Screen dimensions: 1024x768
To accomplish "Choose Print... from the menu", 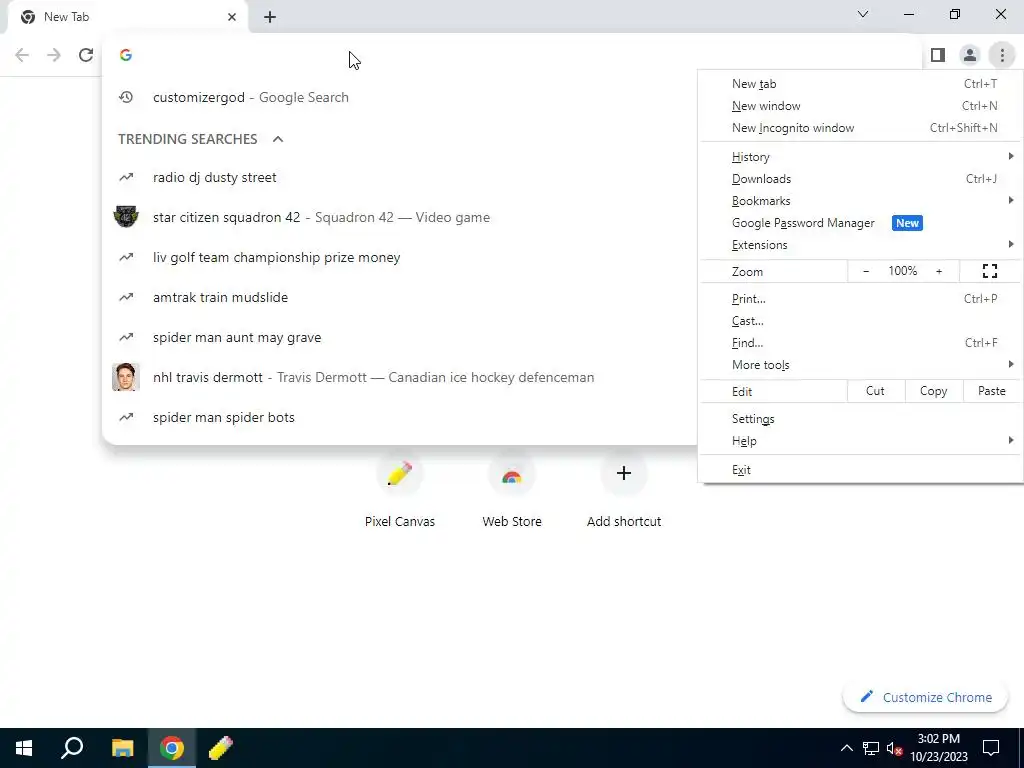I will pos(860,298).
